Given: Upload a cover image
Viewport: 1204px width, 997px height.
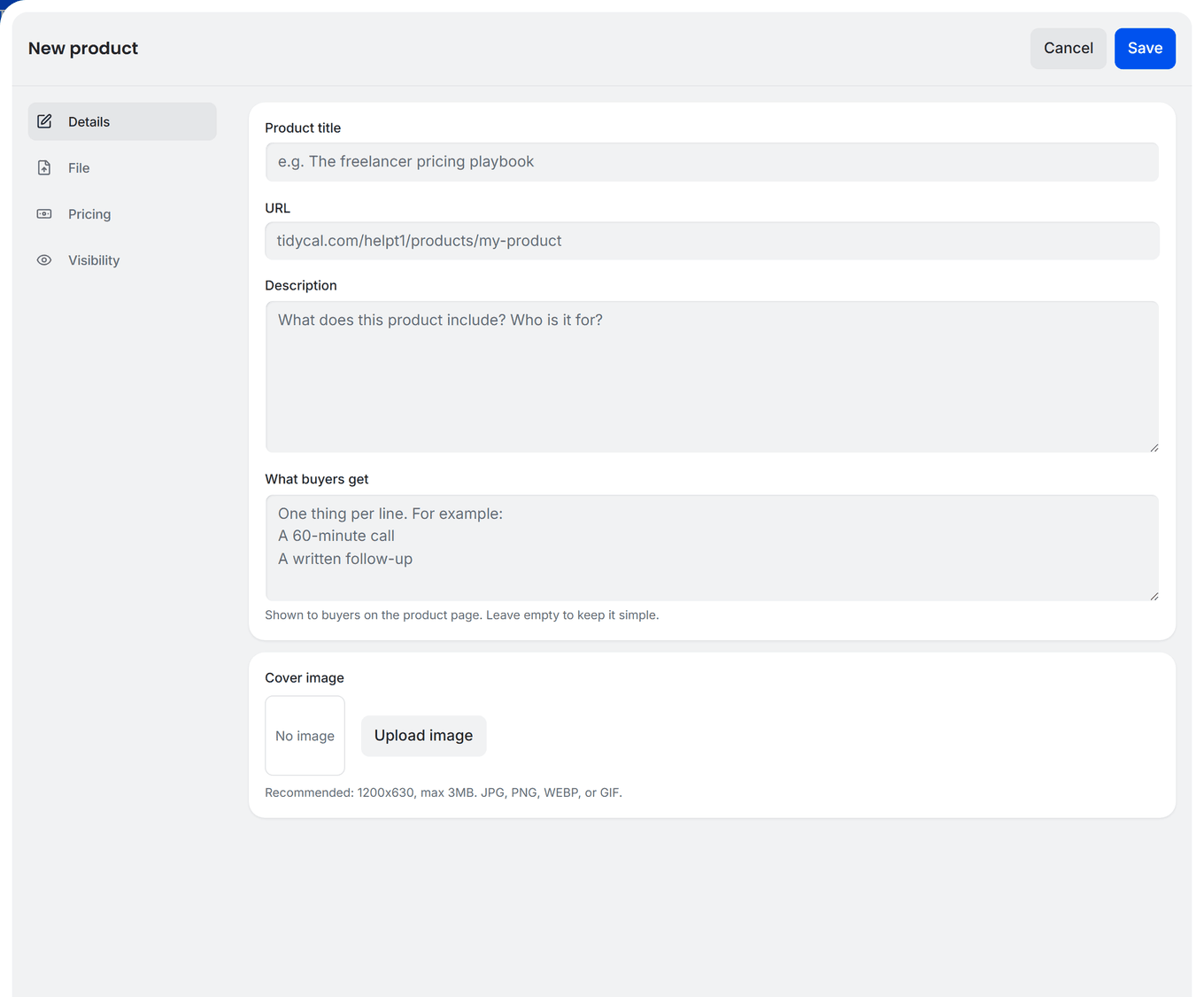Looking at the screenshot, I should pyautogui.click(x=423, y=735).
